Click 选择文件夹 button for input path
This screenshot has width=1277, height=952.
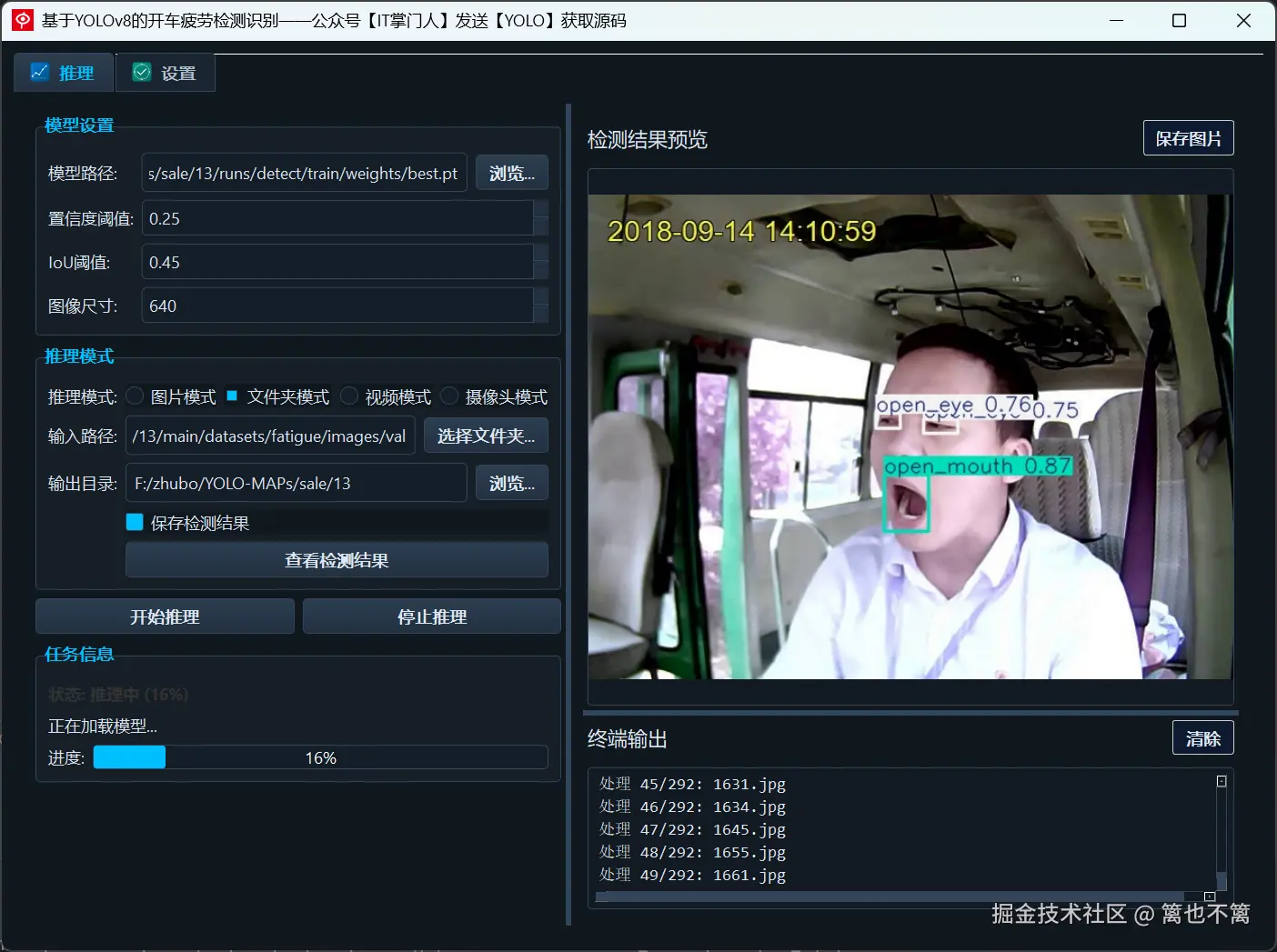(486, 436)
